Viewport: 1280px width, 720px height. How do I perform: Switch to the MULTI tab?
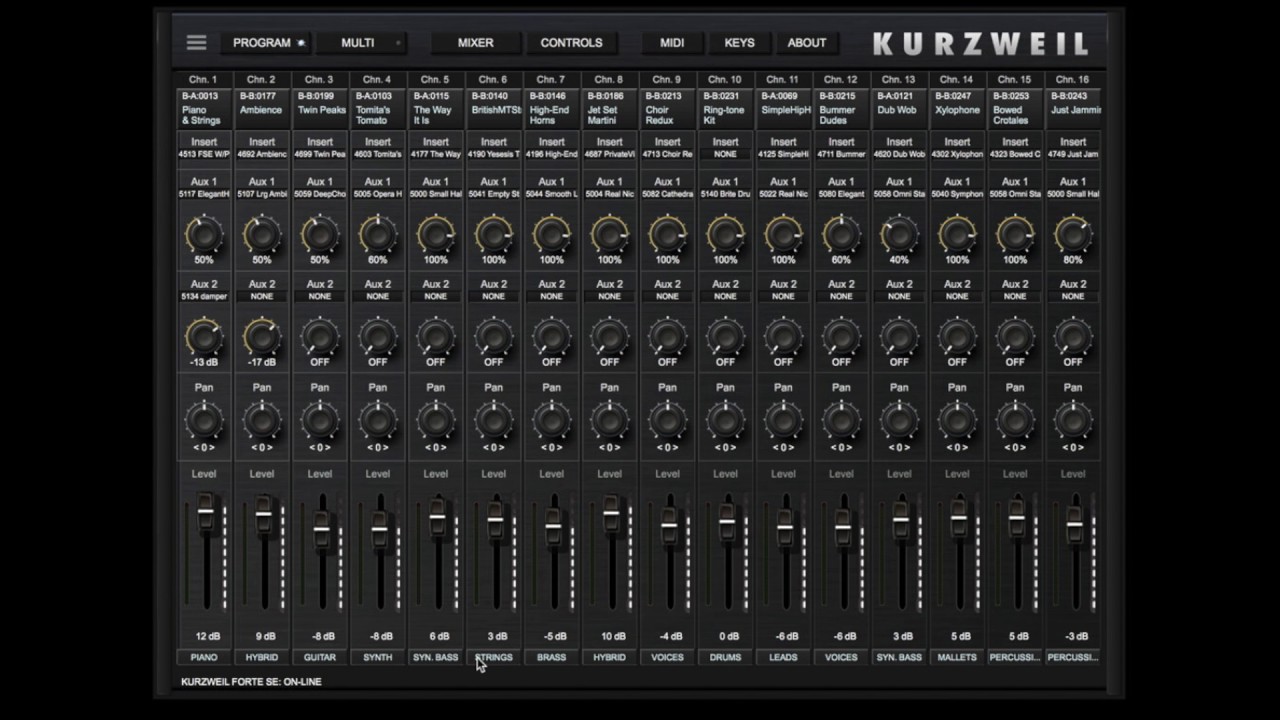click(x=361, y=43)
